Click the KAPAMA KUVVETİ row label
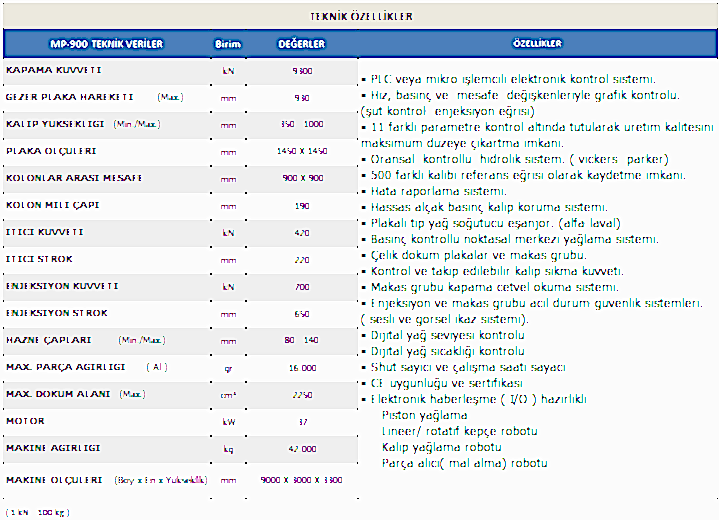The width and height of the screenshot is (719, 520). click(x=54, y=71)
